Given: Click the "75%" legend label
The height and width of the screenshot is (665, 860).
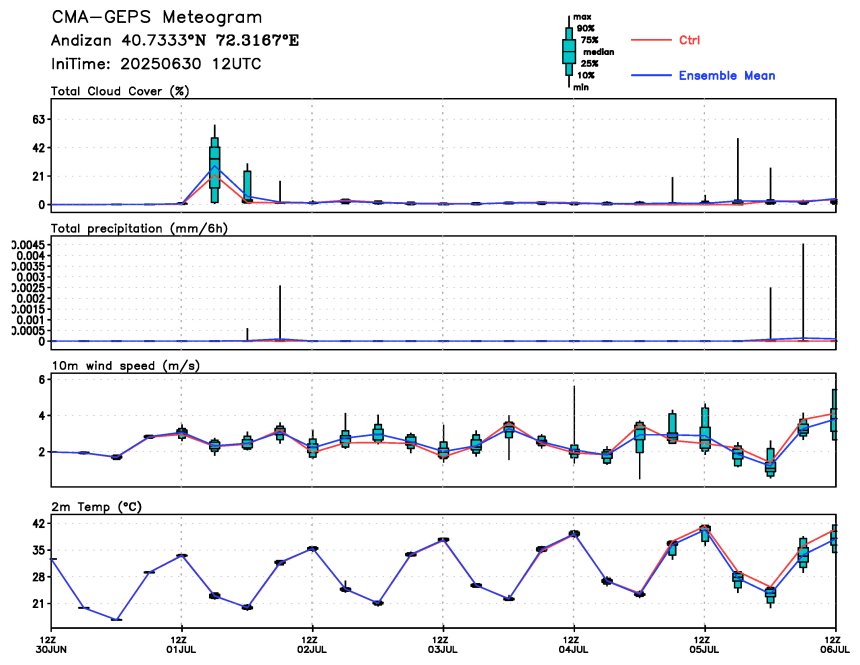Looking at the screenshot, I should pos(590,40).
